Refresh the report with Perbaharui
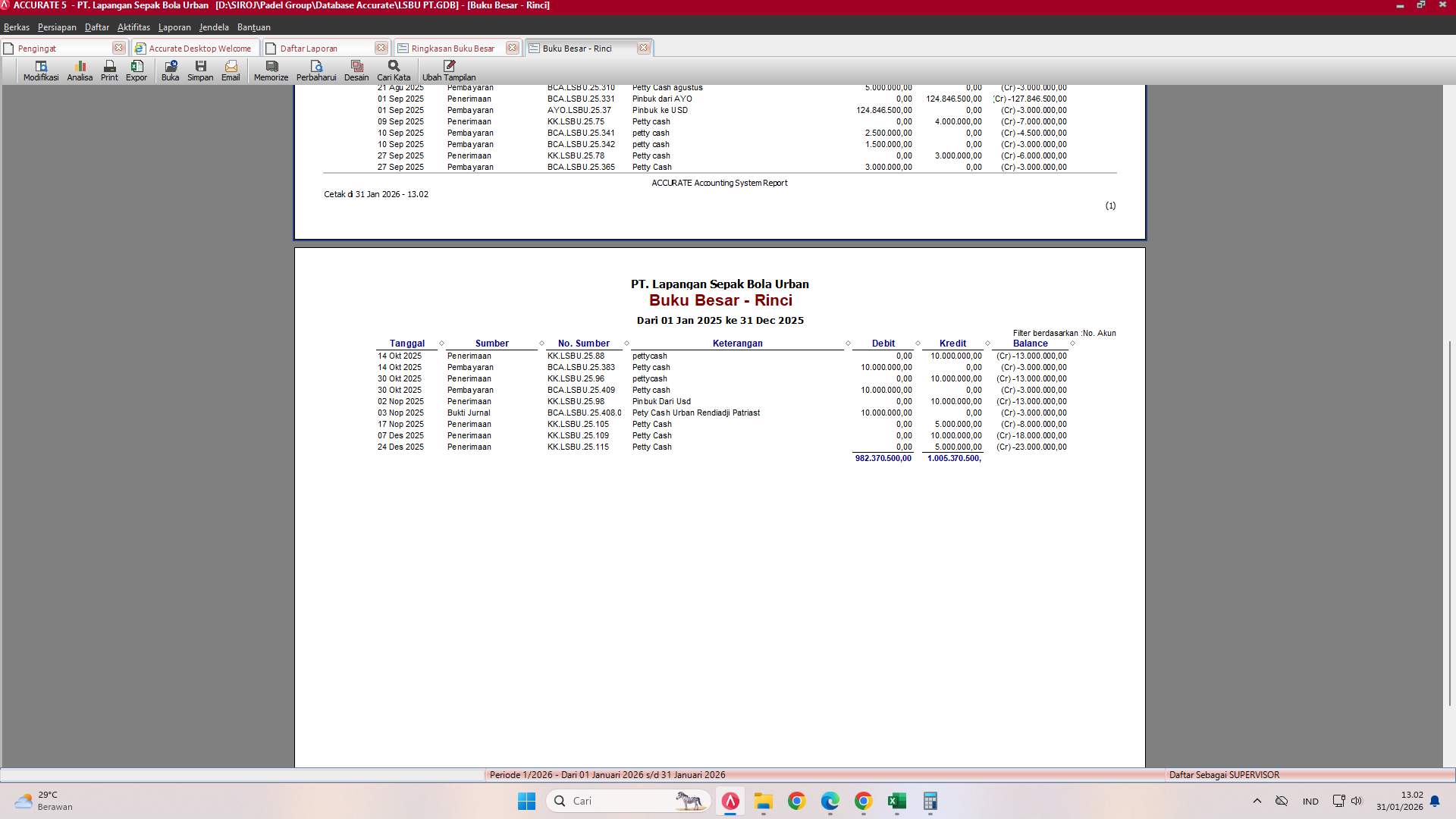The width and height of the screenshot is (1456, 819). coord(316,70)
